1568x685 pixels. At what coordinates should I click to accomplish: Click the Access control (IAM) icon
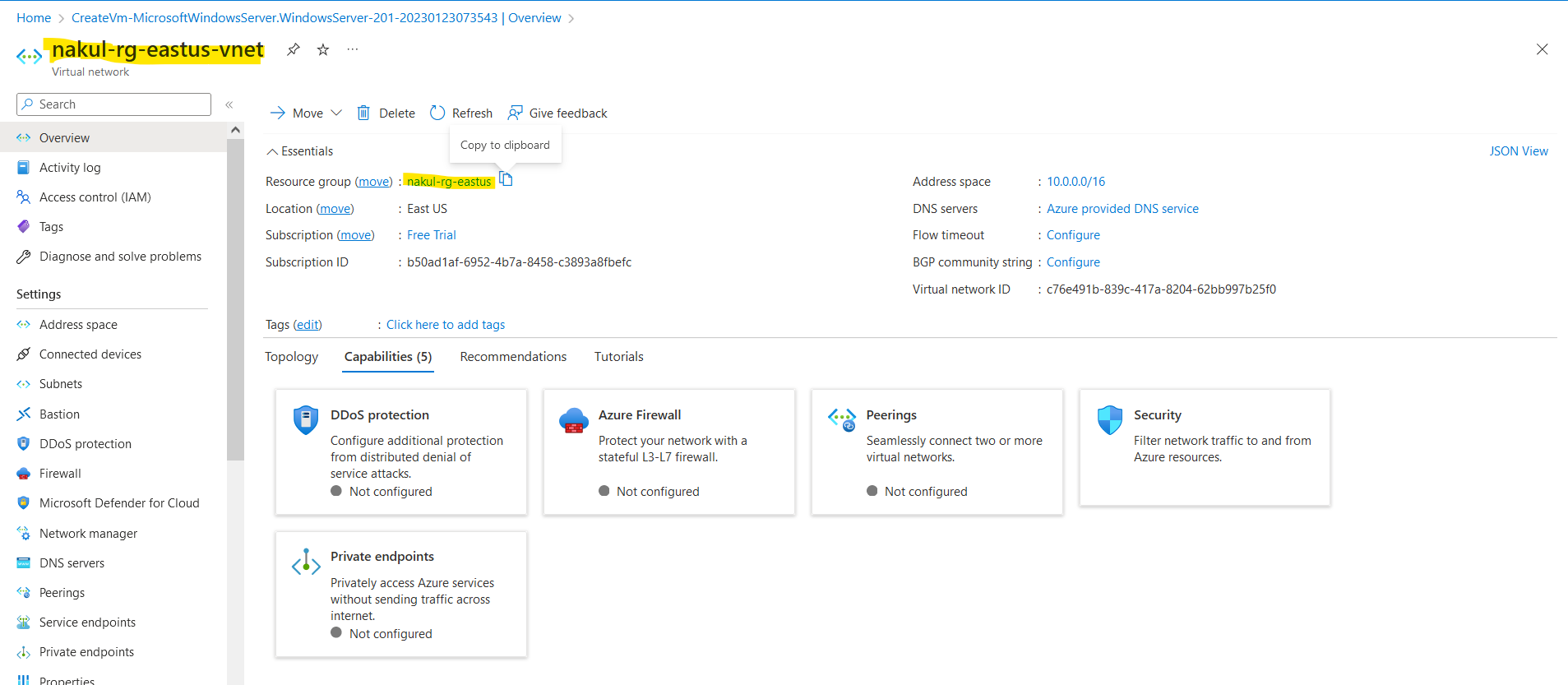coord(24,197)
